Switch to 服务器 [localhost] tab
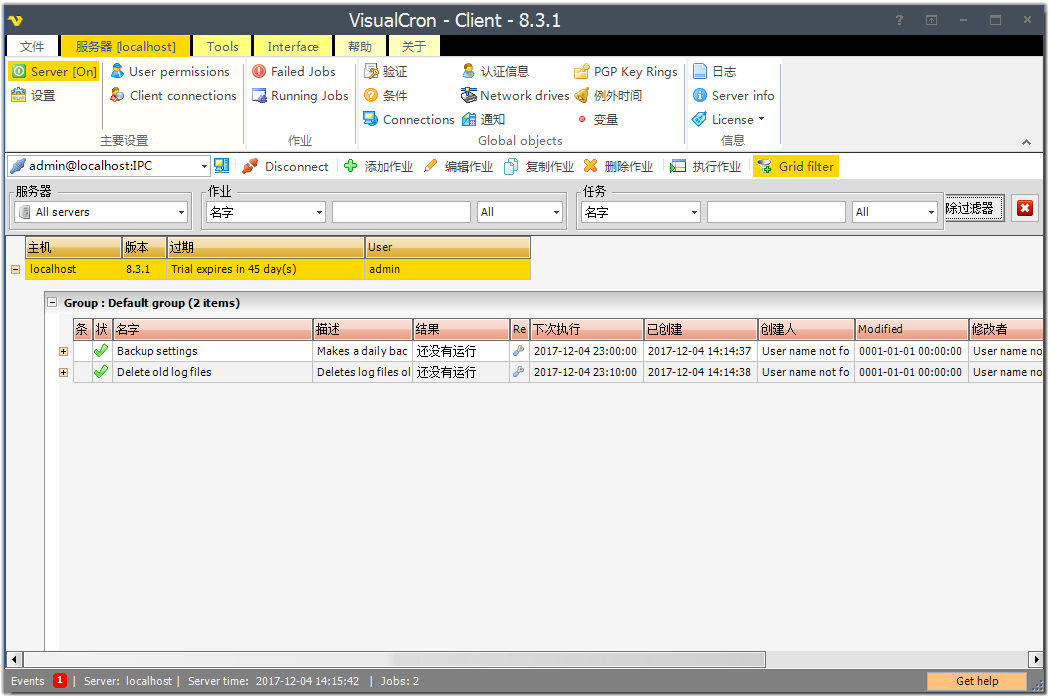Viewport: 1049px width, 696px height. point(126,46)
